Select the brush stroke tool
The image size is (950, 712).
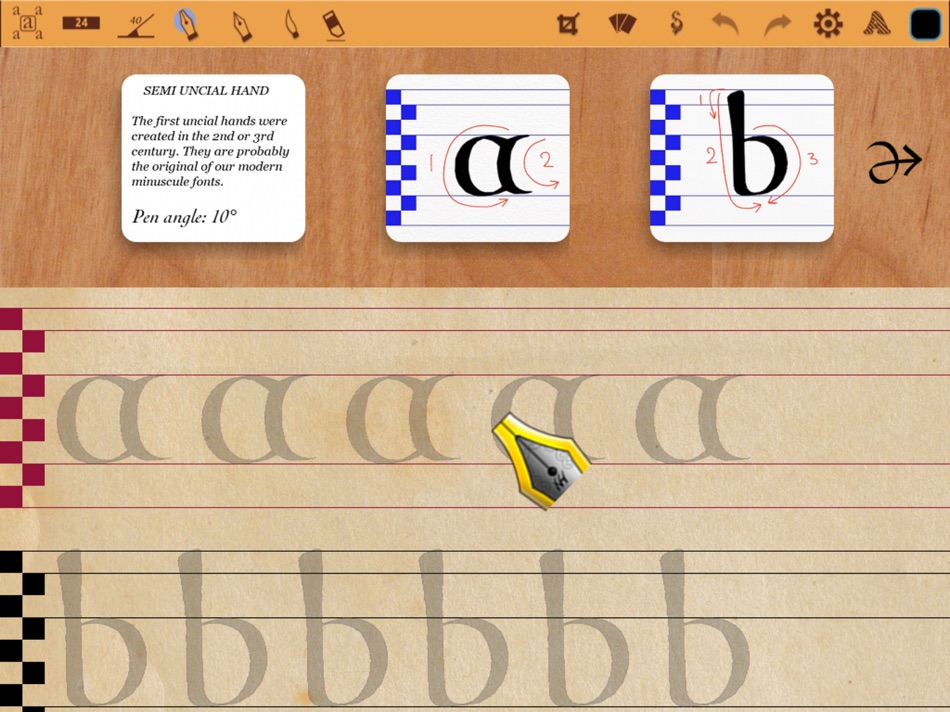point(291,24)
